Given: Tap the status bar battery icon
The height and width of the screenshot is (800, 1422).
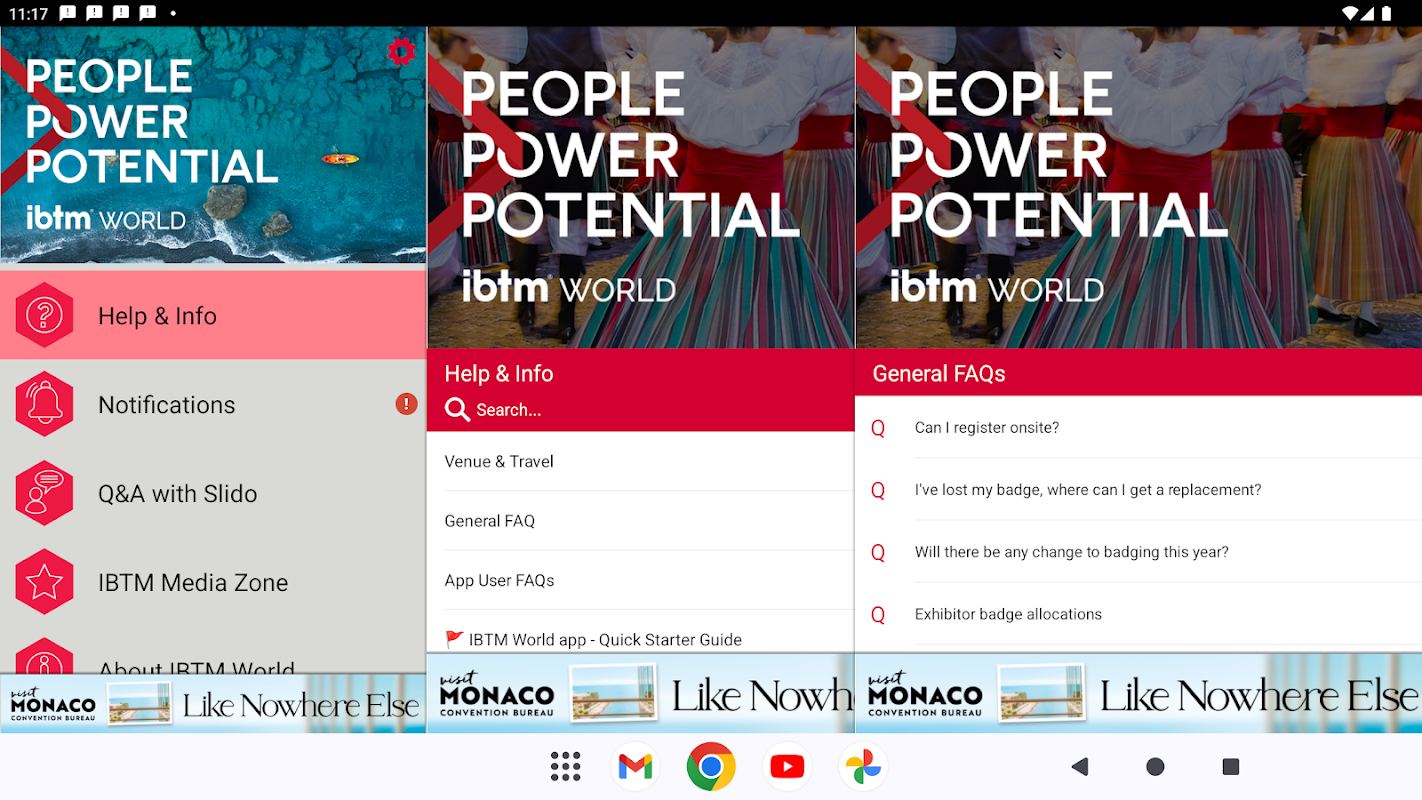Looking at the screenshot, I should click(1385, 13).
